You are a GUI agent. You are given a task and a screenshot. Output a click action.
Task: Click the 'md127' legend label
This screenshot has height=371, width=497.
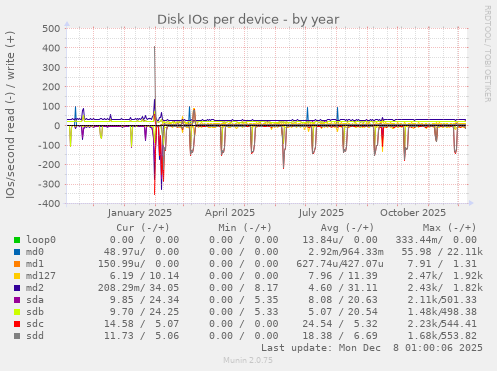(x=41, y=276)
